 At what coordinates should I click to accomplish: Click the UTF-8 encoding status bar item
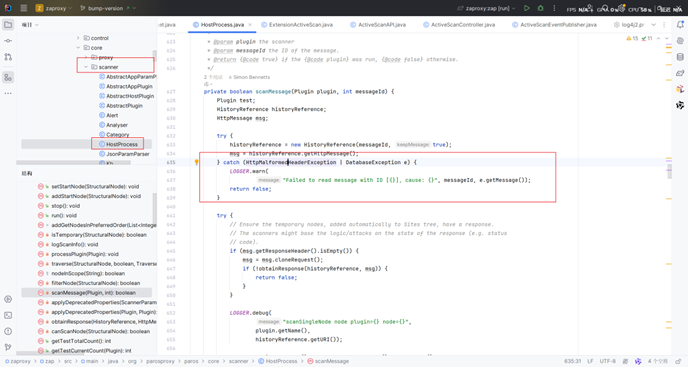tap(608, 361)
